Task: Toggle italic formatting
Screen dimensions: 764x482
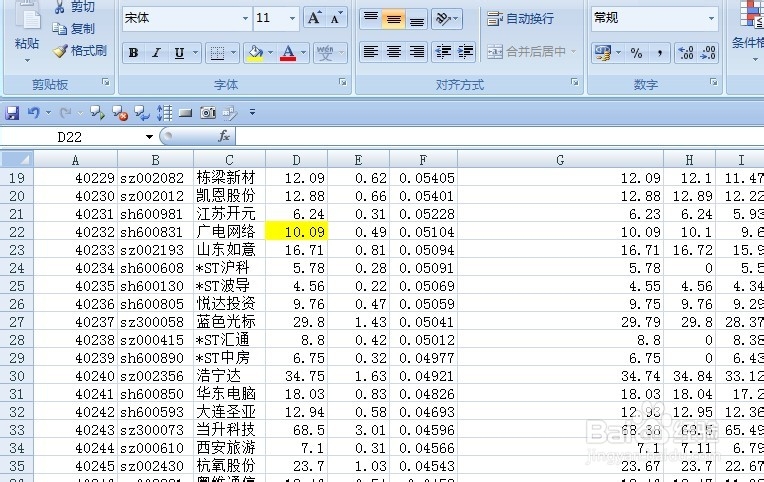Action: 156,53
